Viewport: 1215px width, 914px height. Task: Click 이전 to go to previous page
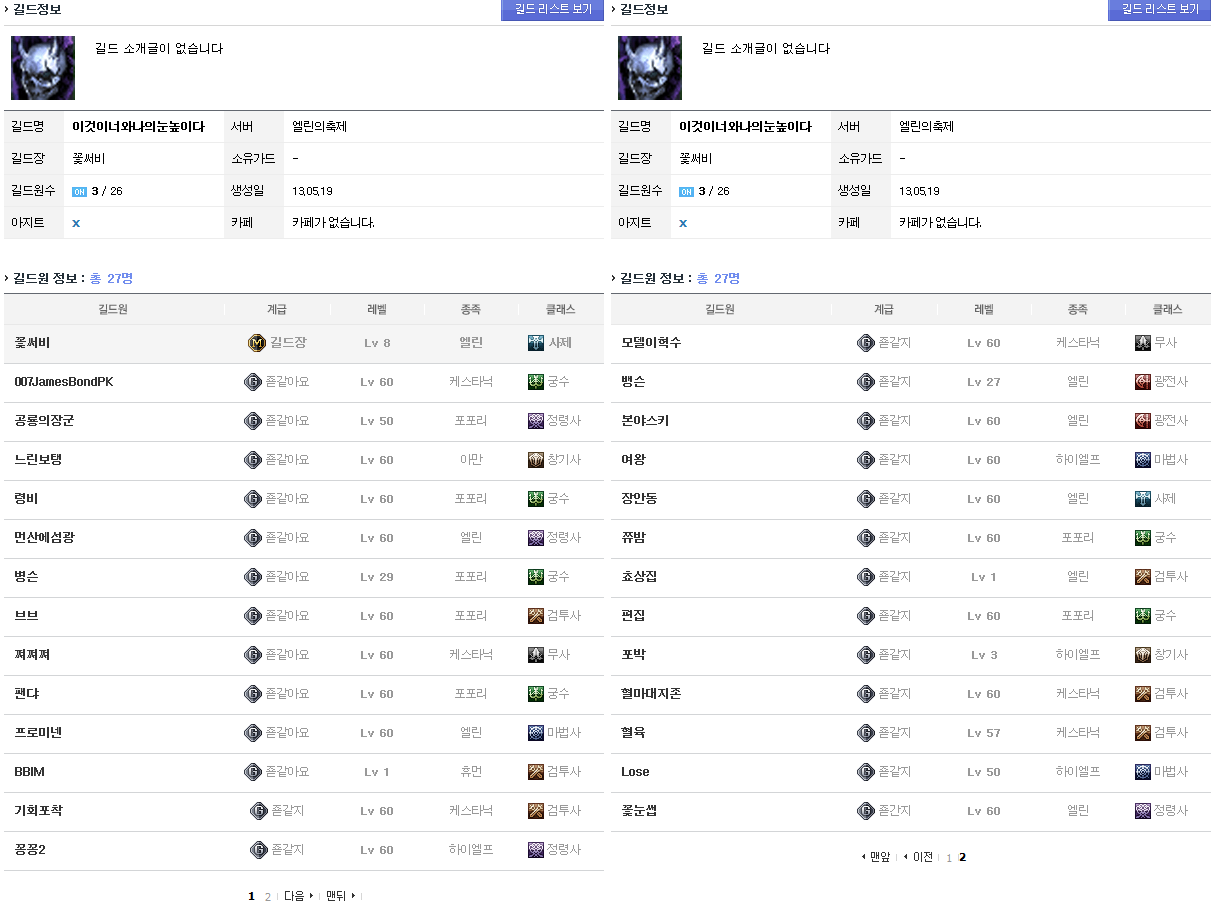pos(919,857)
